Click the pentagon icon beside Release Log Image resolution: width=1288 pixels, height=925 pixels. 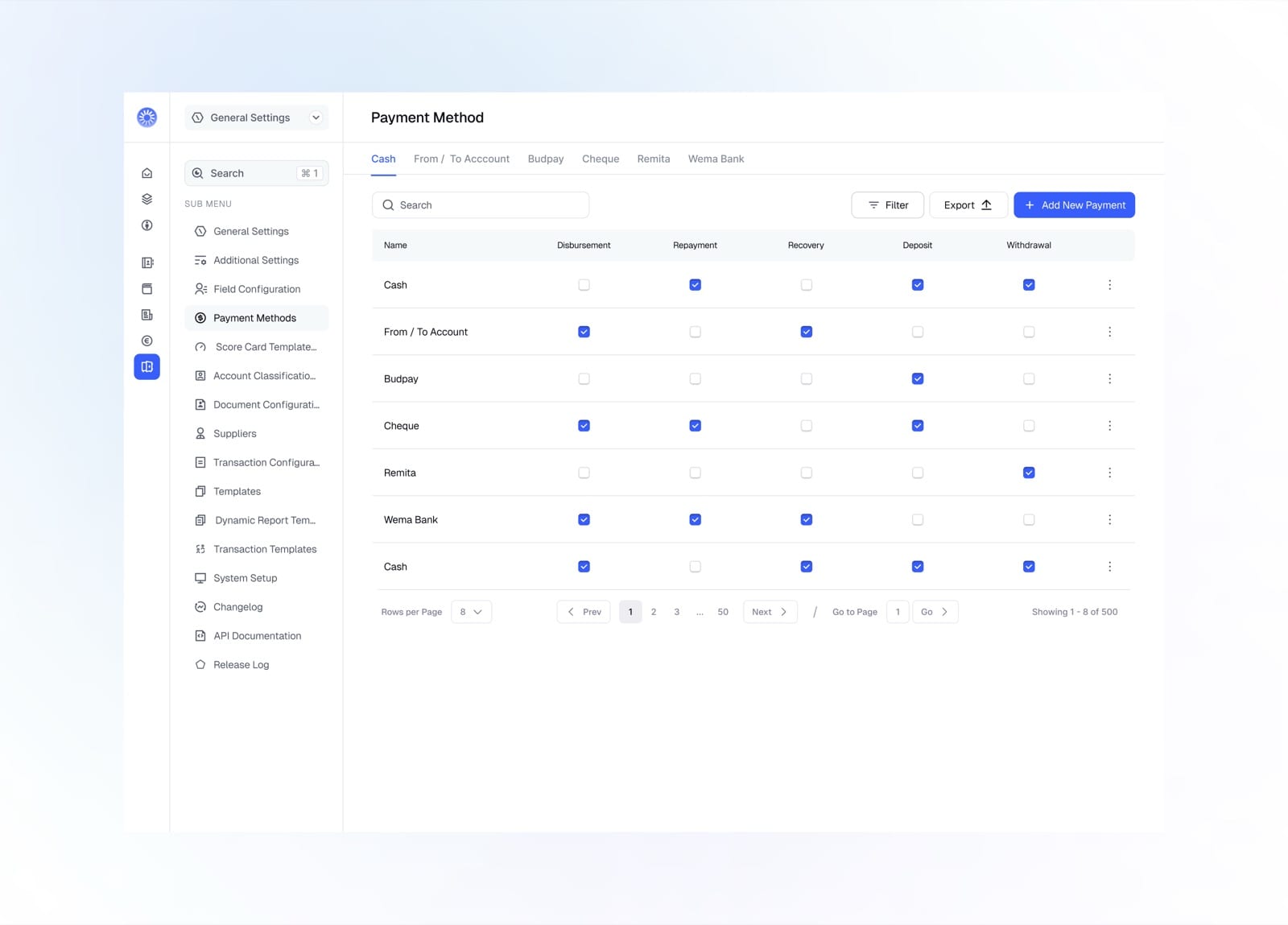(200, 665)
